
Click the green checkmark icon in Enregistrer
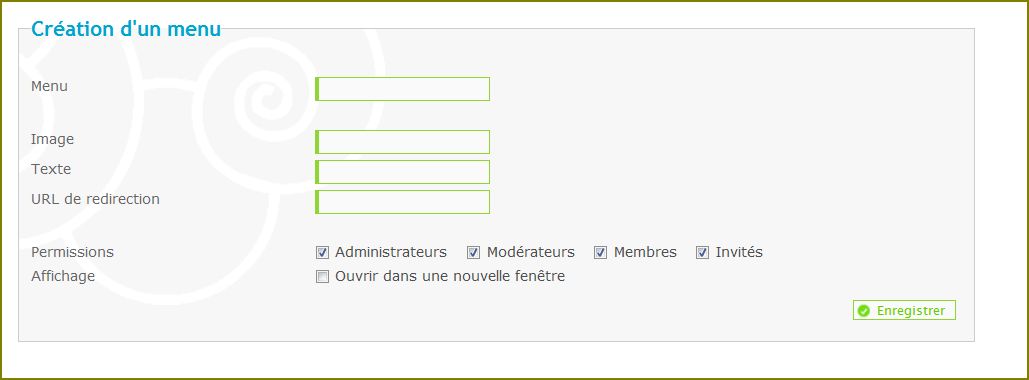click(x=864, y=311)
